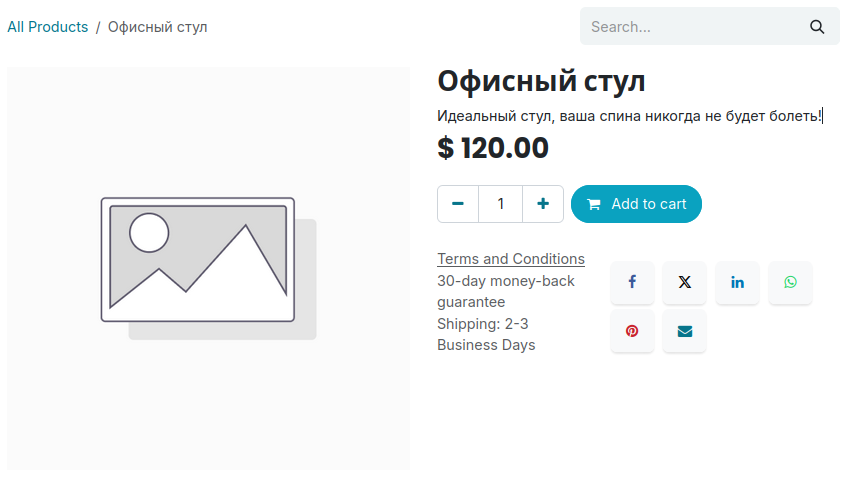Click the $ 120.00 price

tap(493, 148)
